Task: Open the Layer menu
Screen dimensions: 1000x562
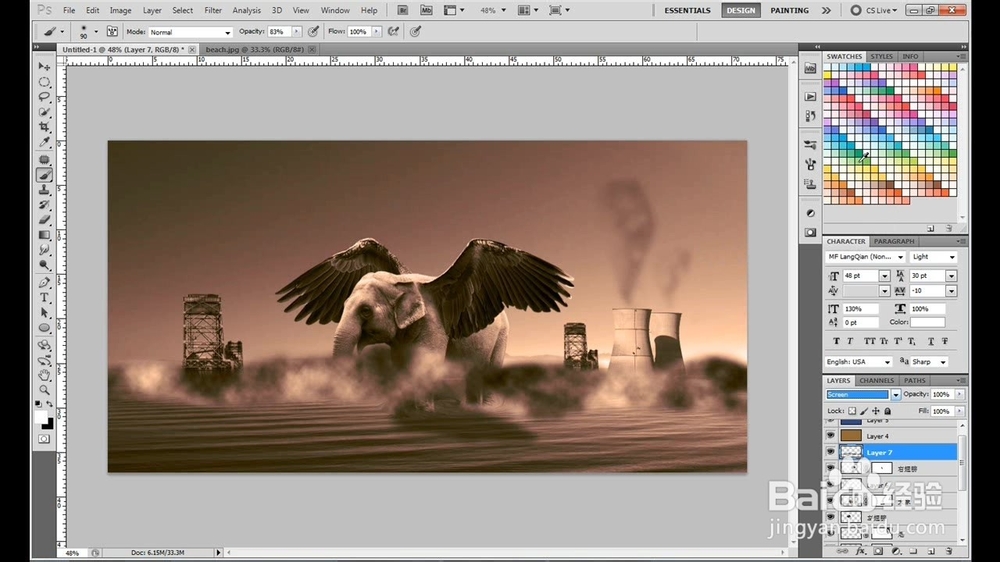Action: [x=152, y=10]
